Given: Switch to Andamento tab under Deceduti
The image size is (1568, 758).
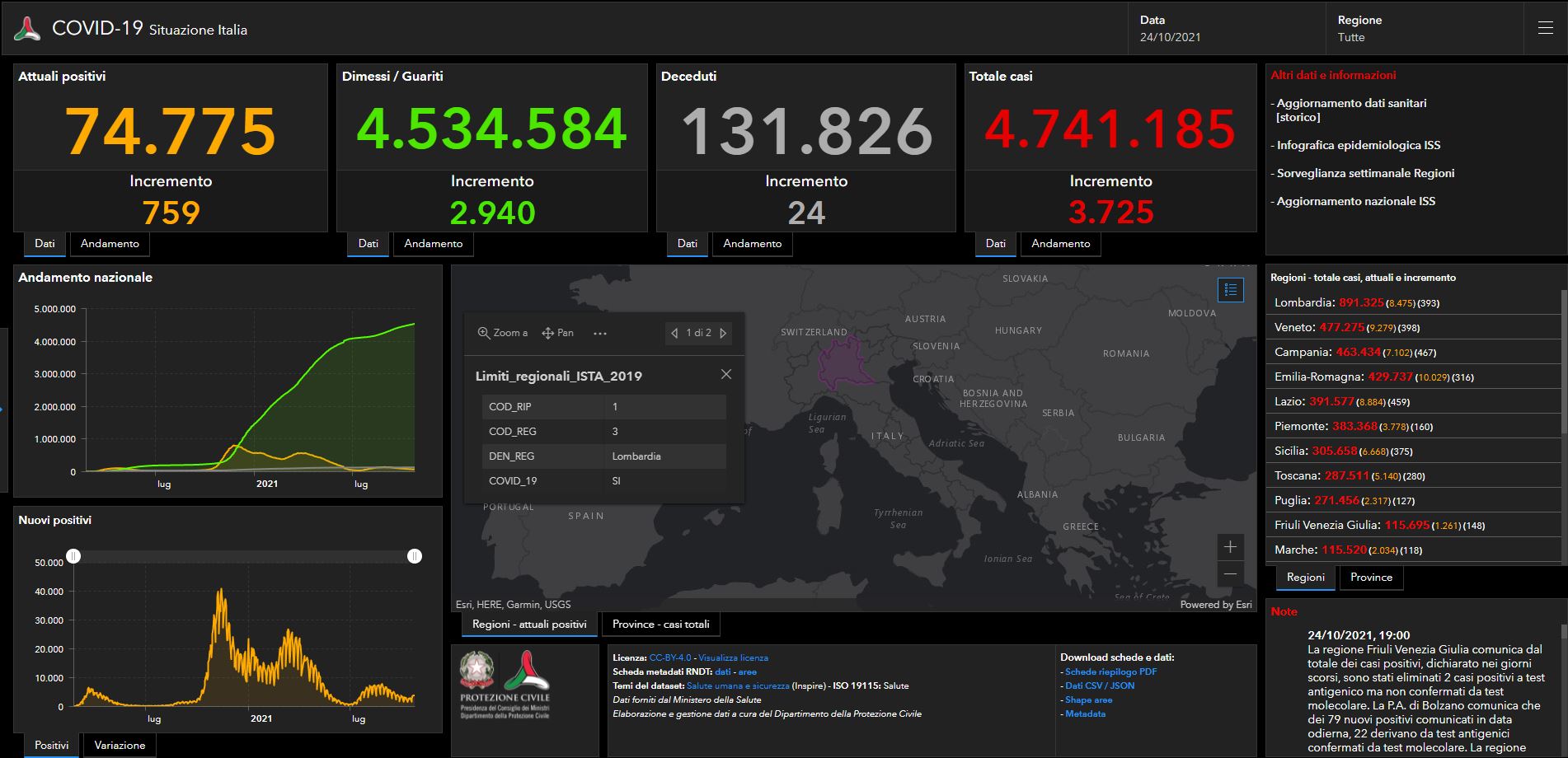Looking at the screenshot, I should [752, 244].
